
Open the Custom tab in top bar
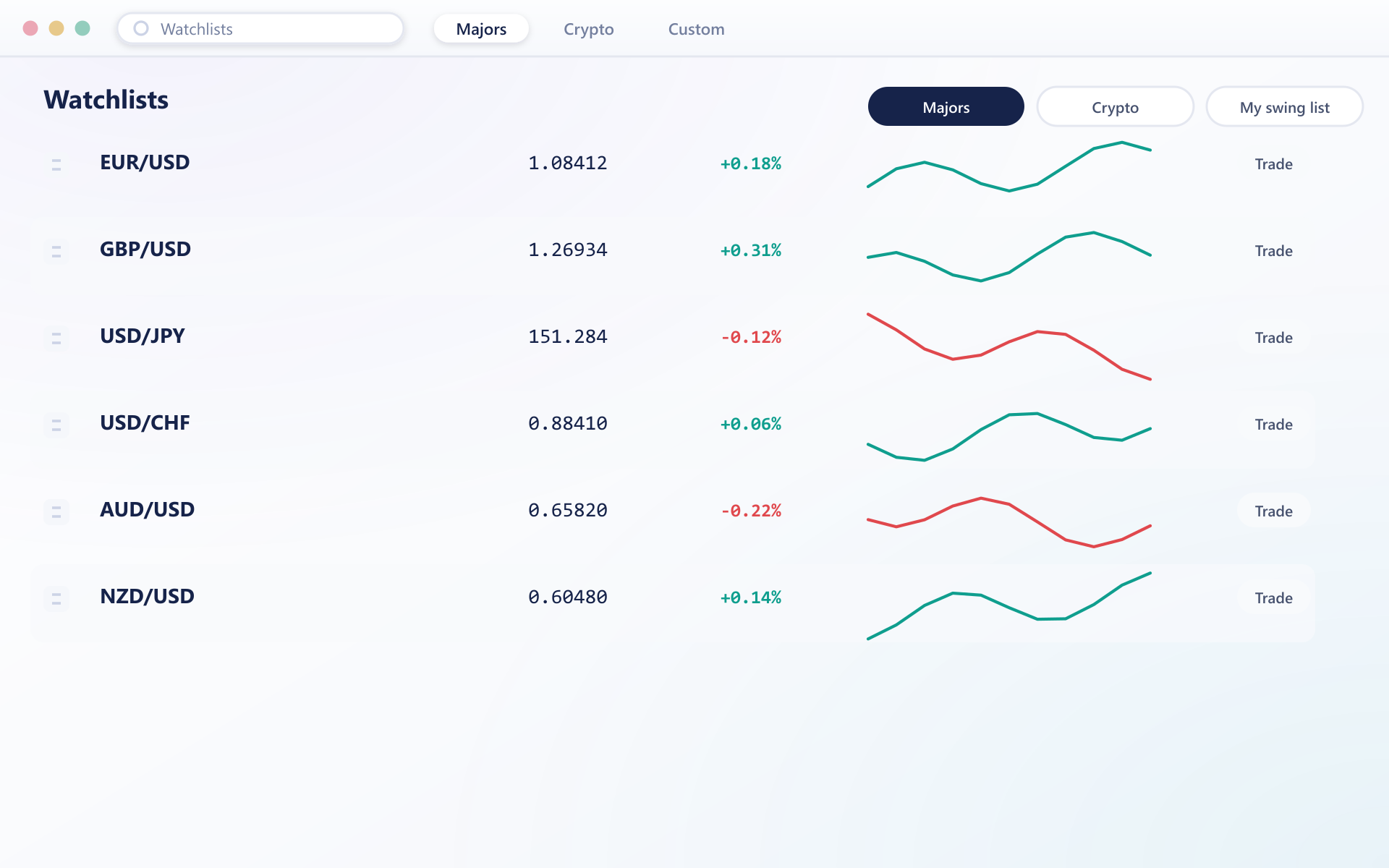pyautogui.click(x=696, y=29)
